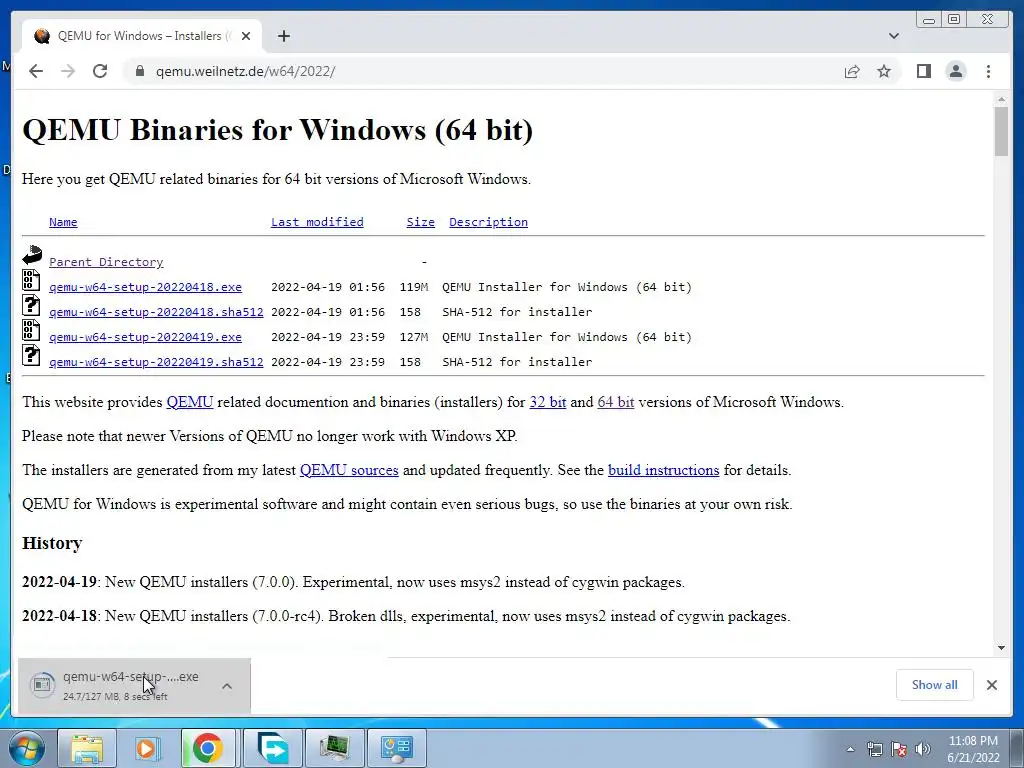The image size is (1024, 768).
Task: Expand the tab search chevron
Action: click(x=893, y=36)
